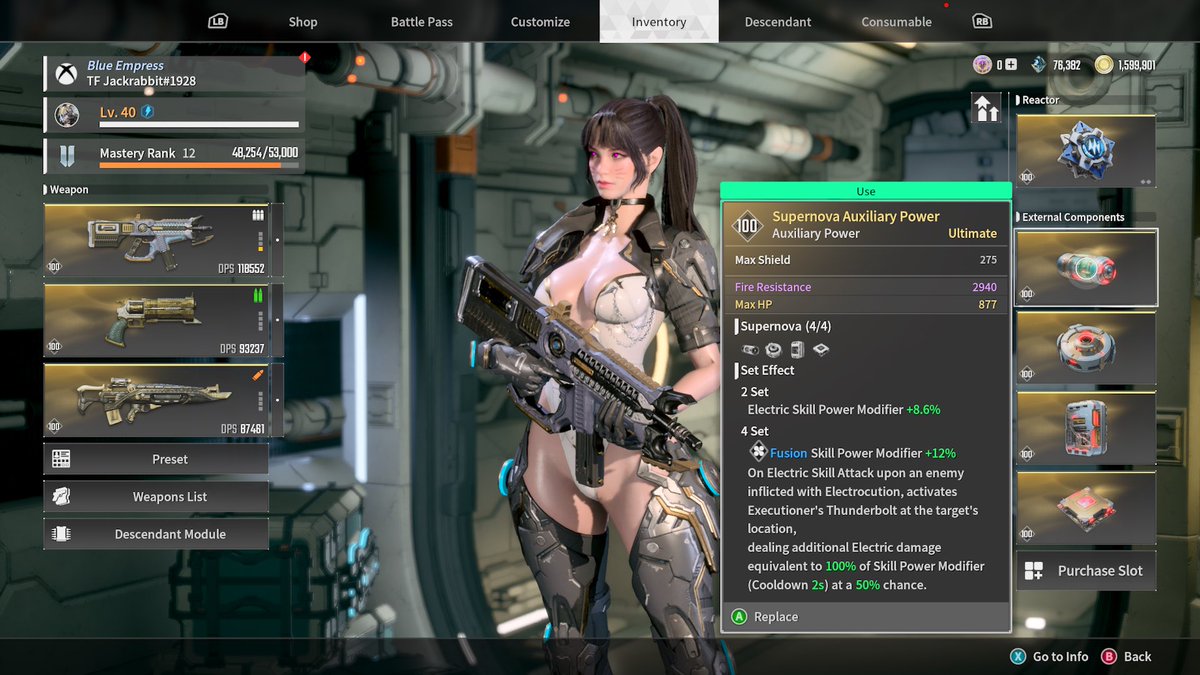Click Back in the footer
Viewport: 1200px width, 675px height.
1137,657
